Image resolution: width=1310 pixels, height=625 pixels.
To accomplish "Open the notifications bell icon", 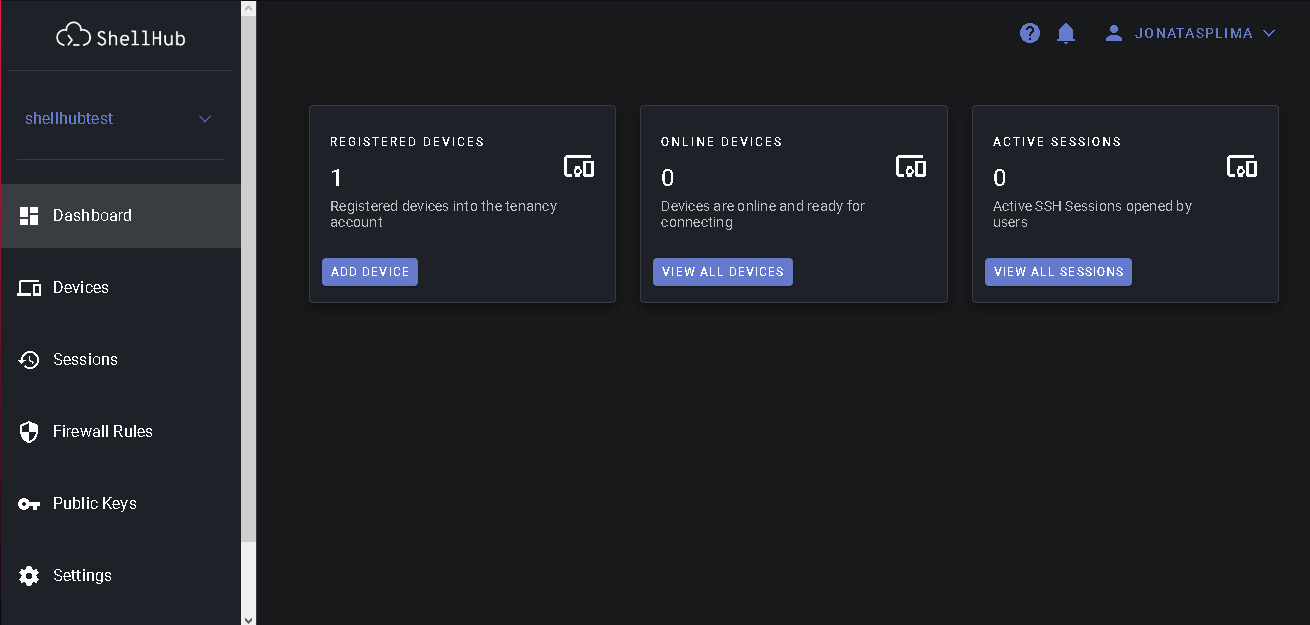I will (1066, 33).
